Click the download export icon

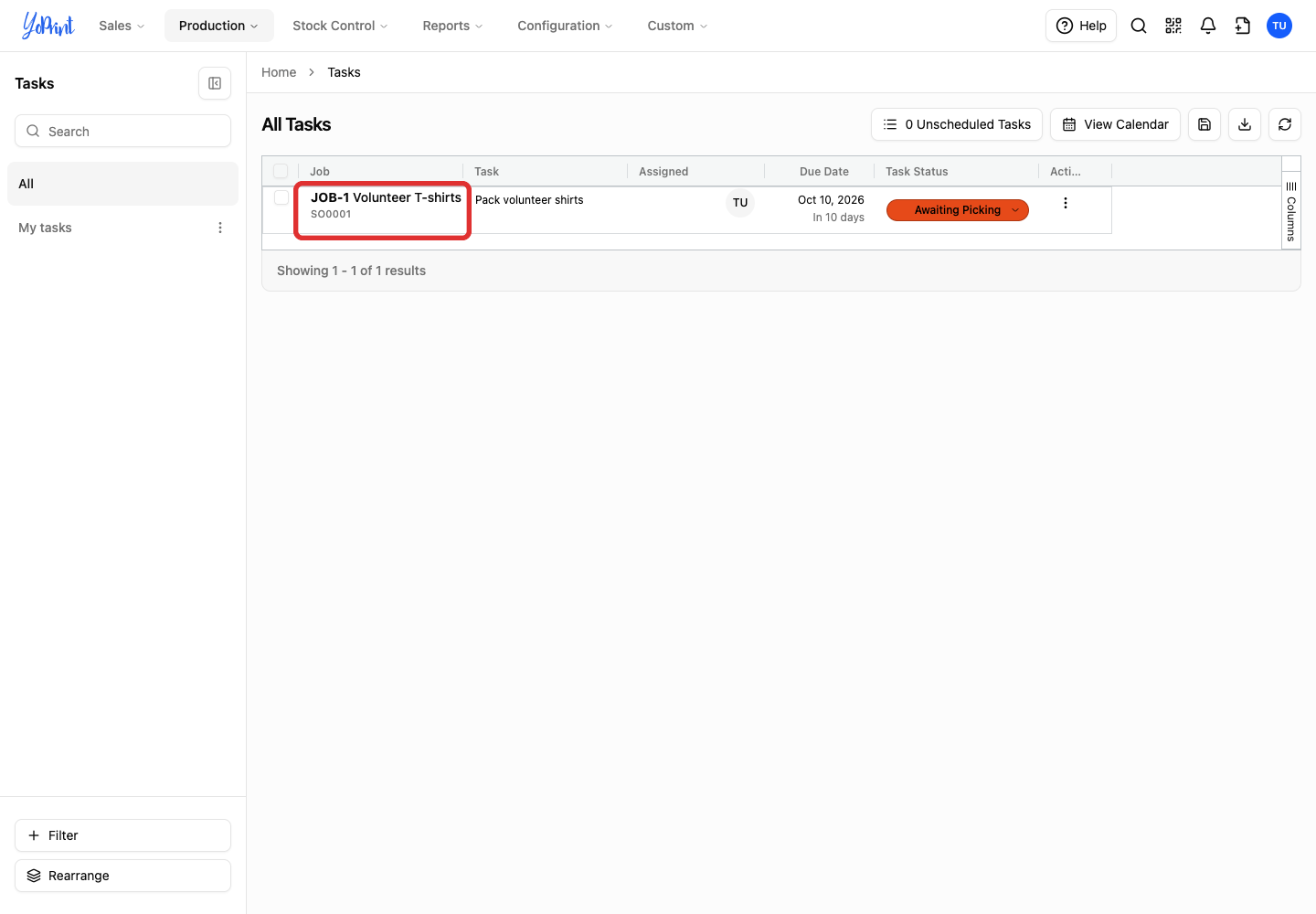(x=1245, y=124)
